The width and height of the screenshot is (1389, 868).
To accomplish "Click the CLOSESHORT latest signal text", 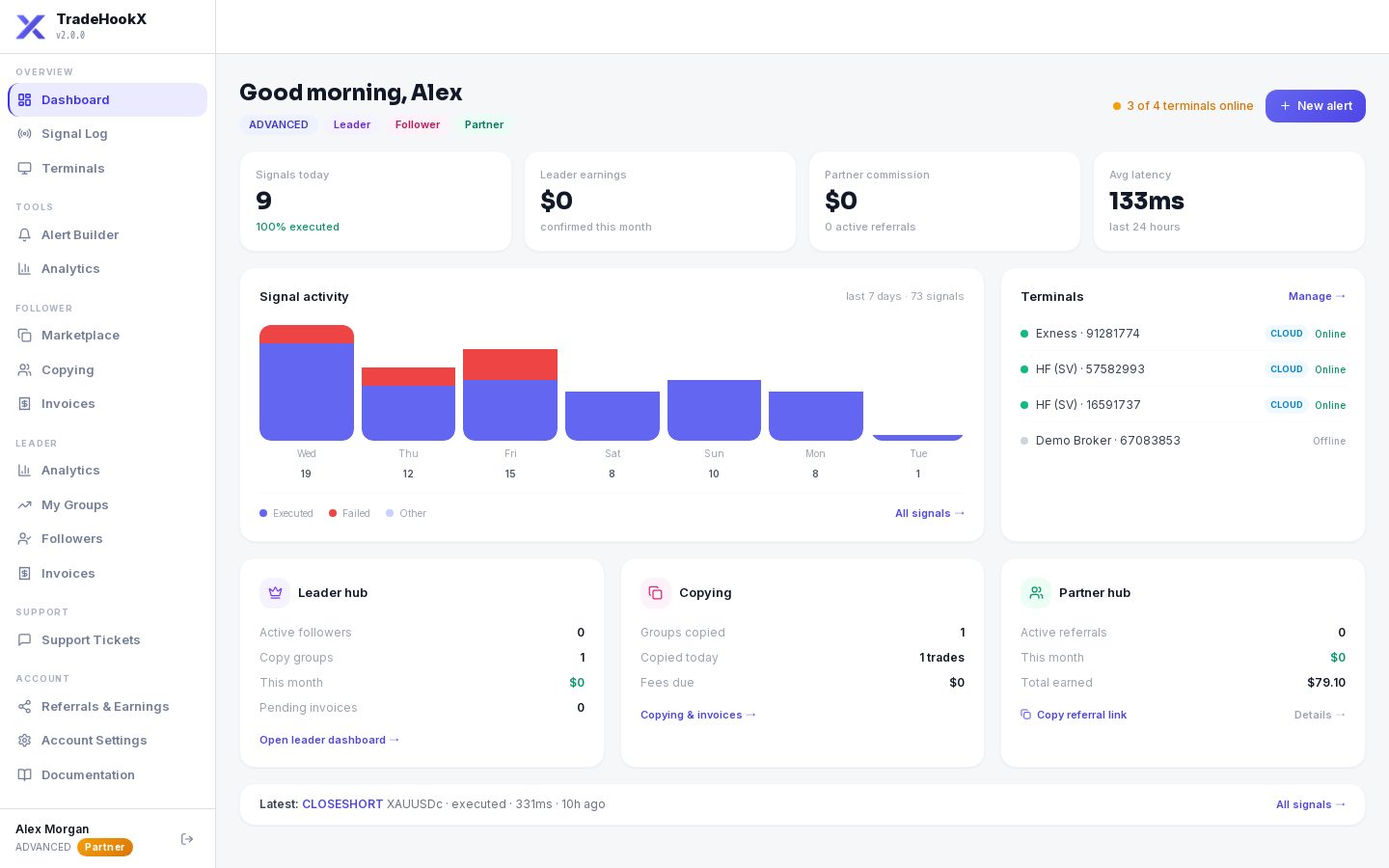I will (x=342, y=804).
